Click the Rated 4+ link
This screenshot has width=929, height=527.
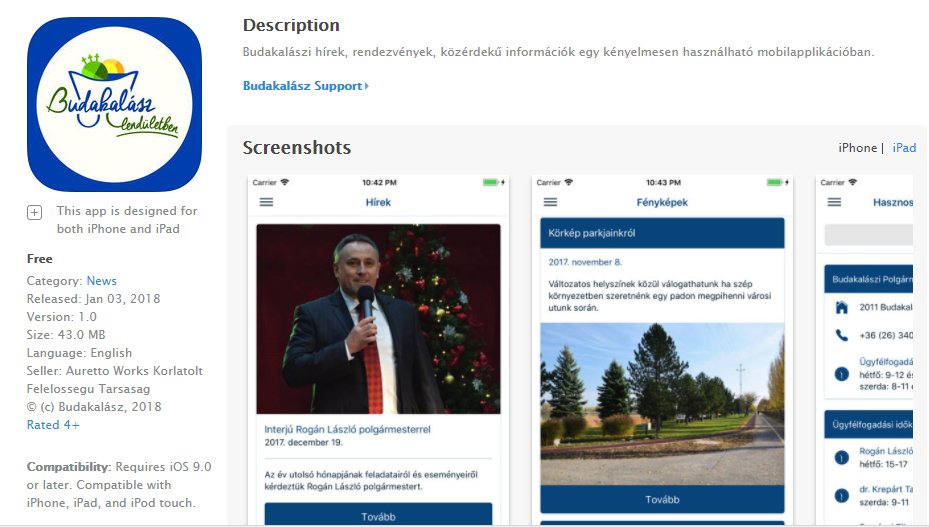pos(53,425)
